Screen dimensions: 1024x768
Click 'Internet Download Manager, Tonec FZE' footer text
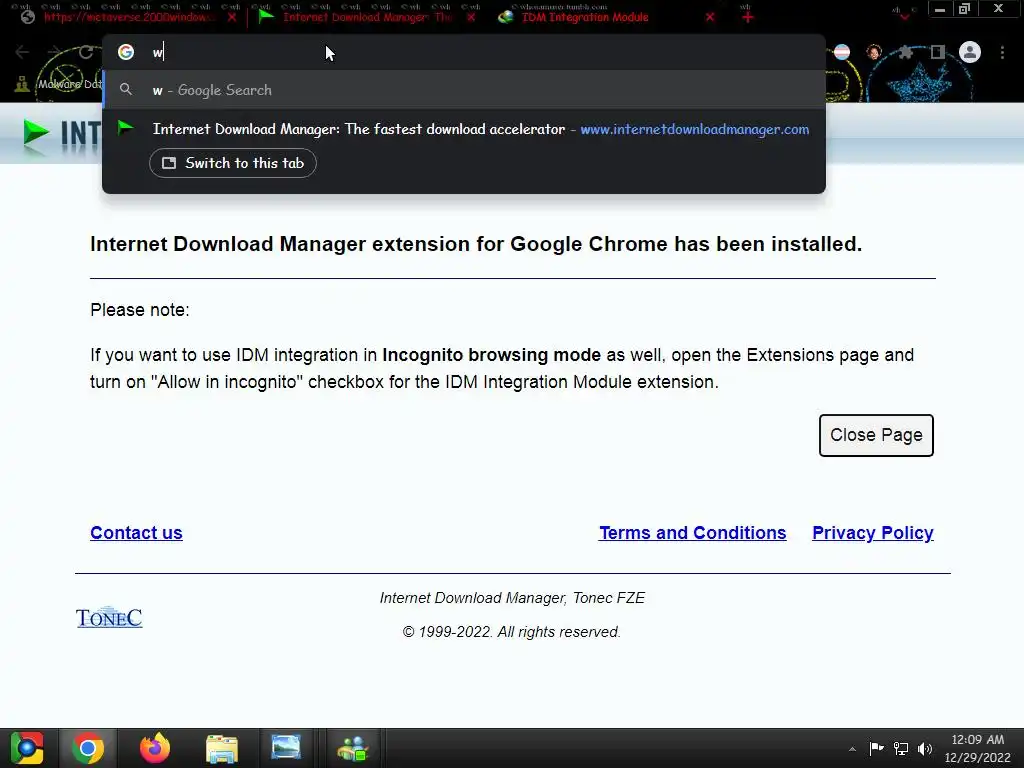pyautogui.click(x=512, y=598)
